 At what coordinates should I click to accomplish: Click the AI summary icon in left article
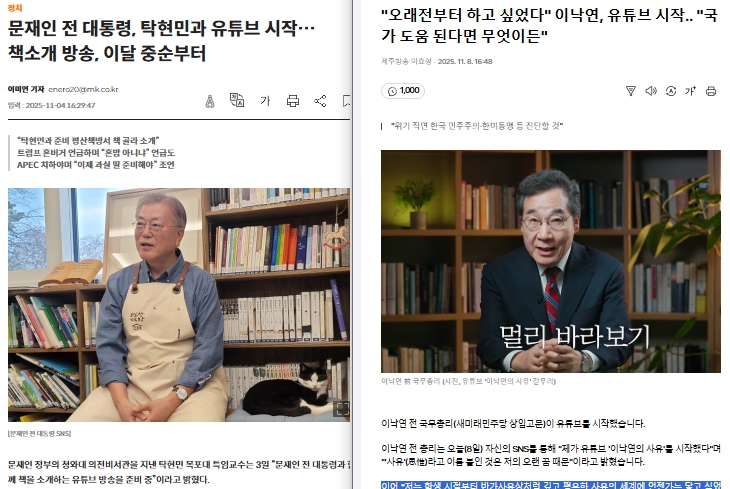coord(210,101)
